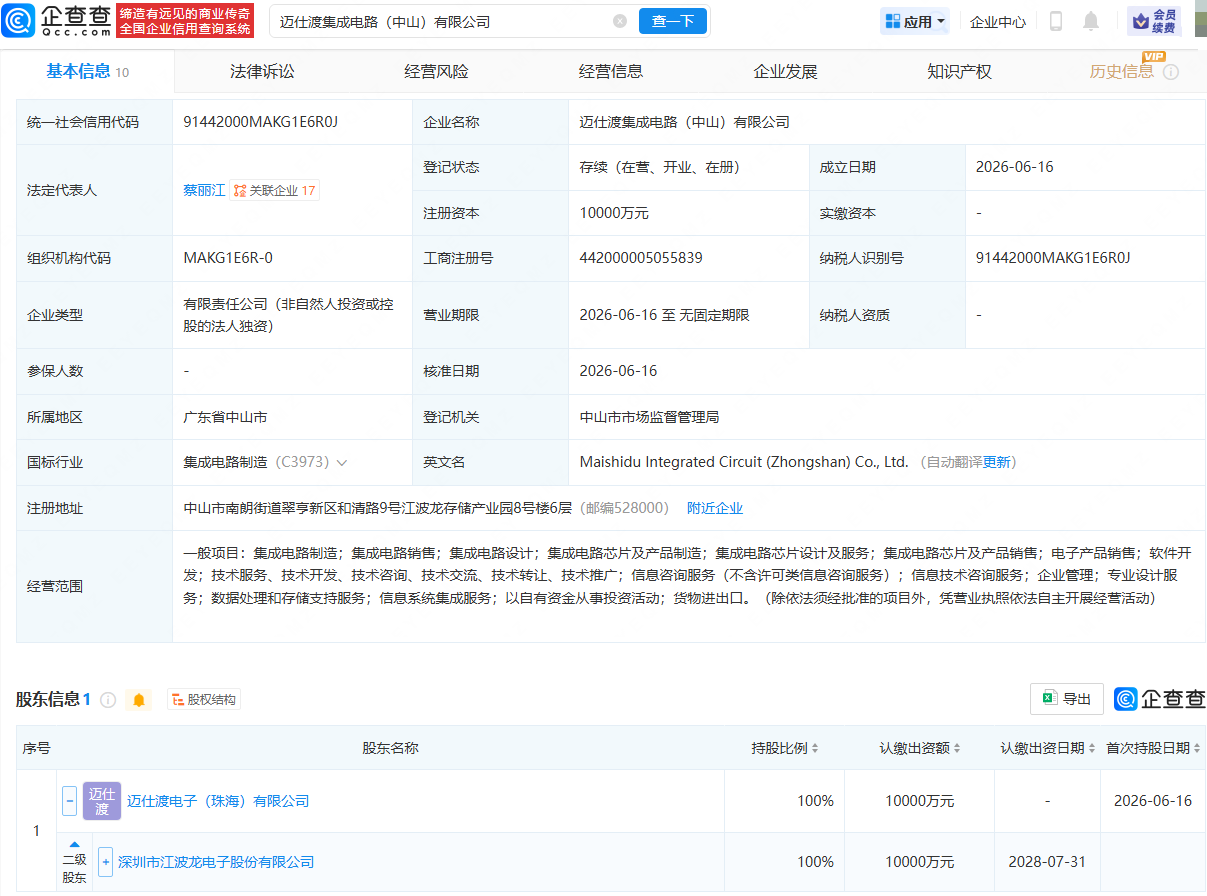Viewport: 1207px width, 896px height.
Task: Click the 更新 translation link
Action: coord(997,462)
